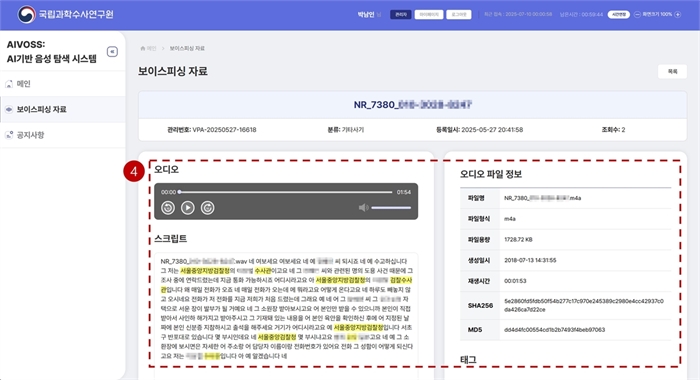The image size is (700, 380).
Task: Mute audio via the speaker icon
Action: 363,208
